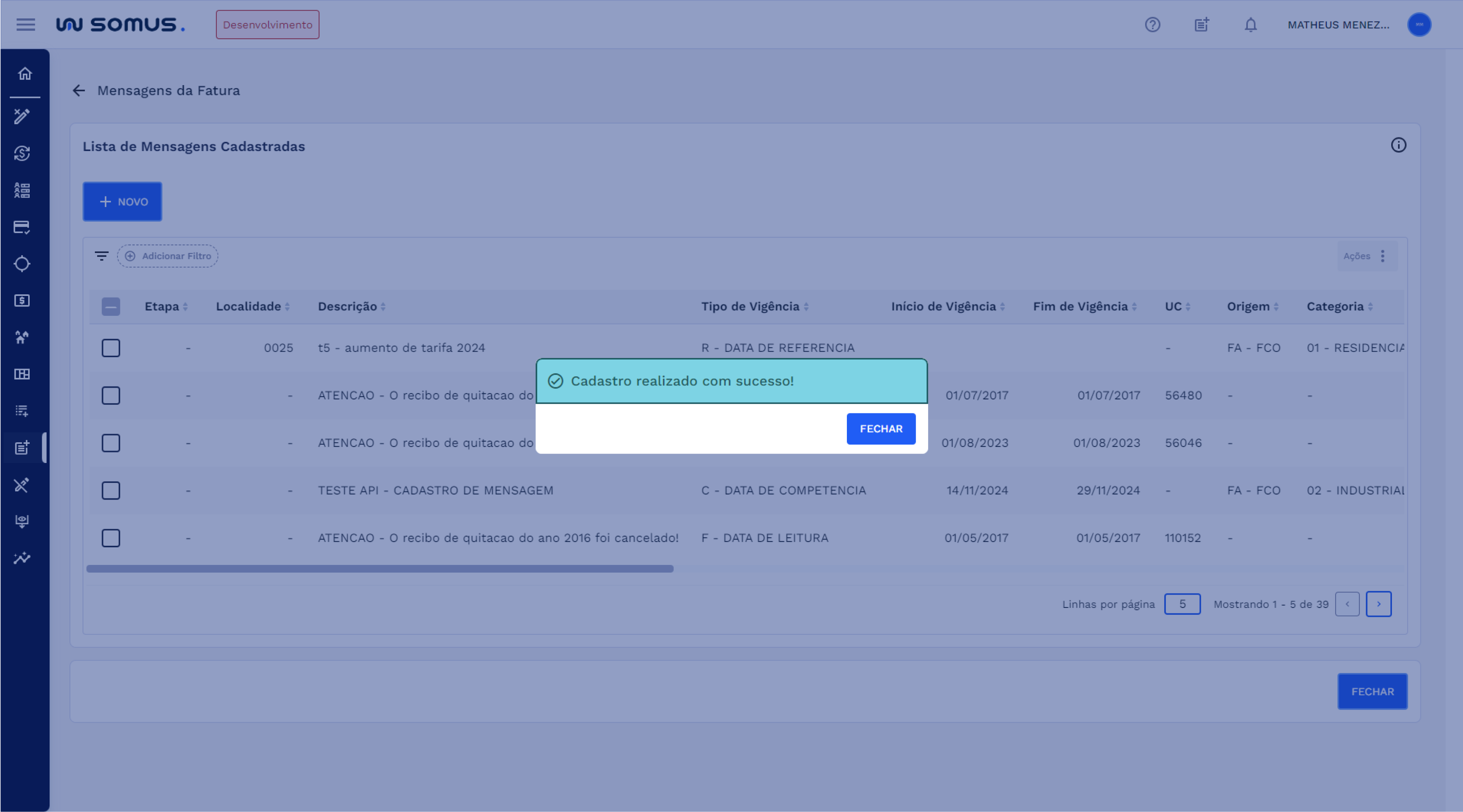Click the info icon beside Lista de Mensagens Cadastradas

tap(1399, 146)
